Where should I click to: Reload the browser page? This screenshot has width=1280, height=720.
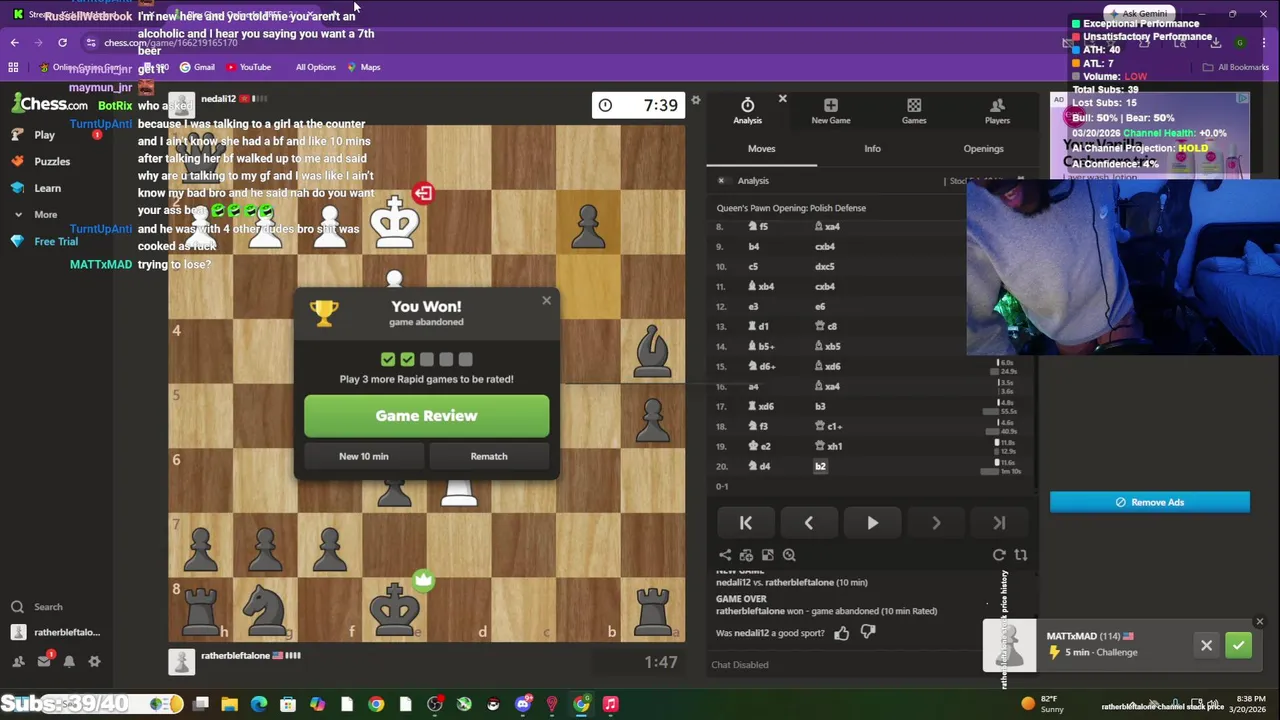tap(62, 42)
